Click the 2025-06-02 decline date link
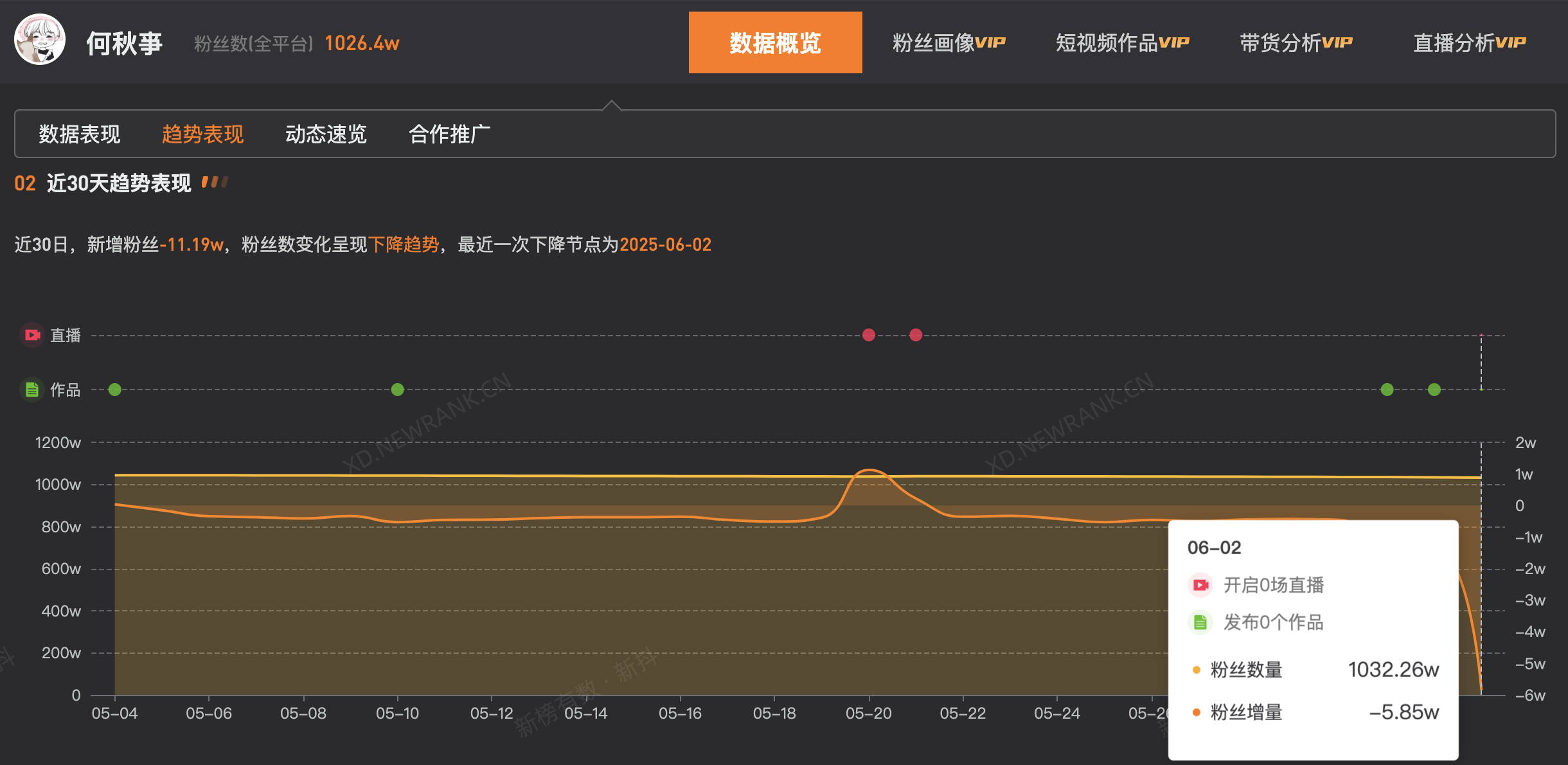This screenshot has height=765, width=1568. click(665, 244)
